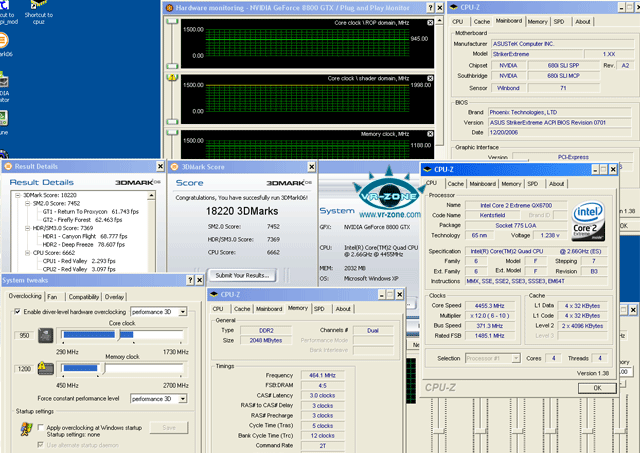Screen dimensions: 640x453
Task: Click the CAS# Latency value 3.0 clocks
Action: pos(322,395)
